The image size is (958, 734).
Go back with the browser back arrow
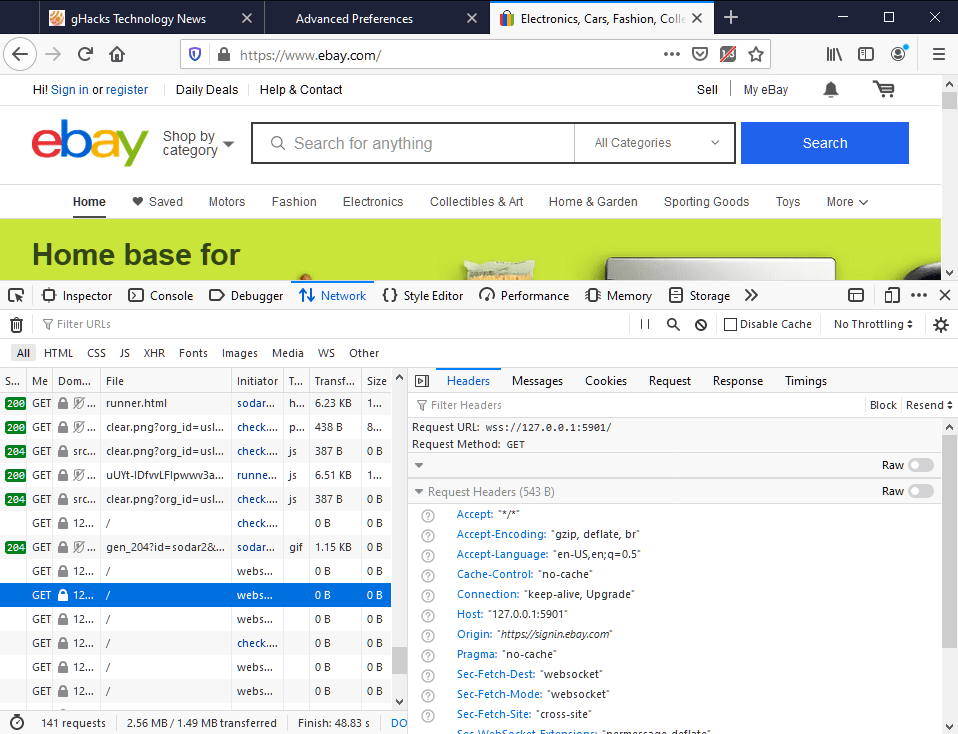click(x=20, y=54)
